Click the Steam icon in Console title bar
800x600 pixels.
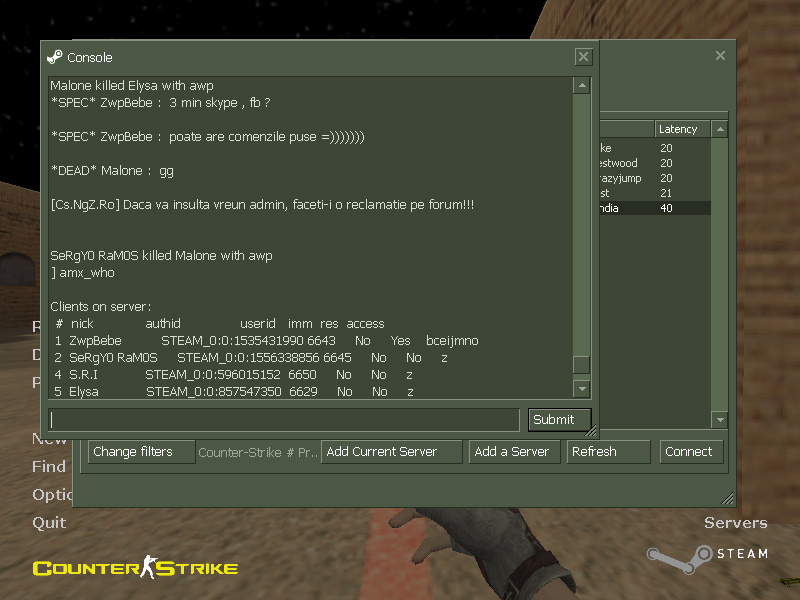55,57
